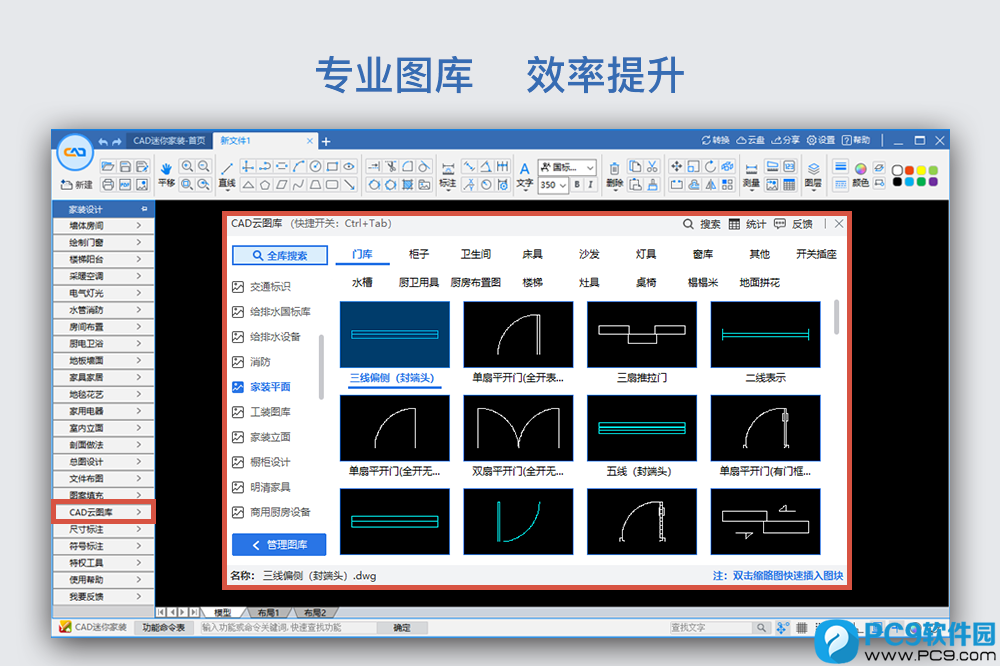This screenshot has height=666, width=1000.
Task: Click the Undo arrow in title bar
Action: pyautogui.click(x=103, y=142)
